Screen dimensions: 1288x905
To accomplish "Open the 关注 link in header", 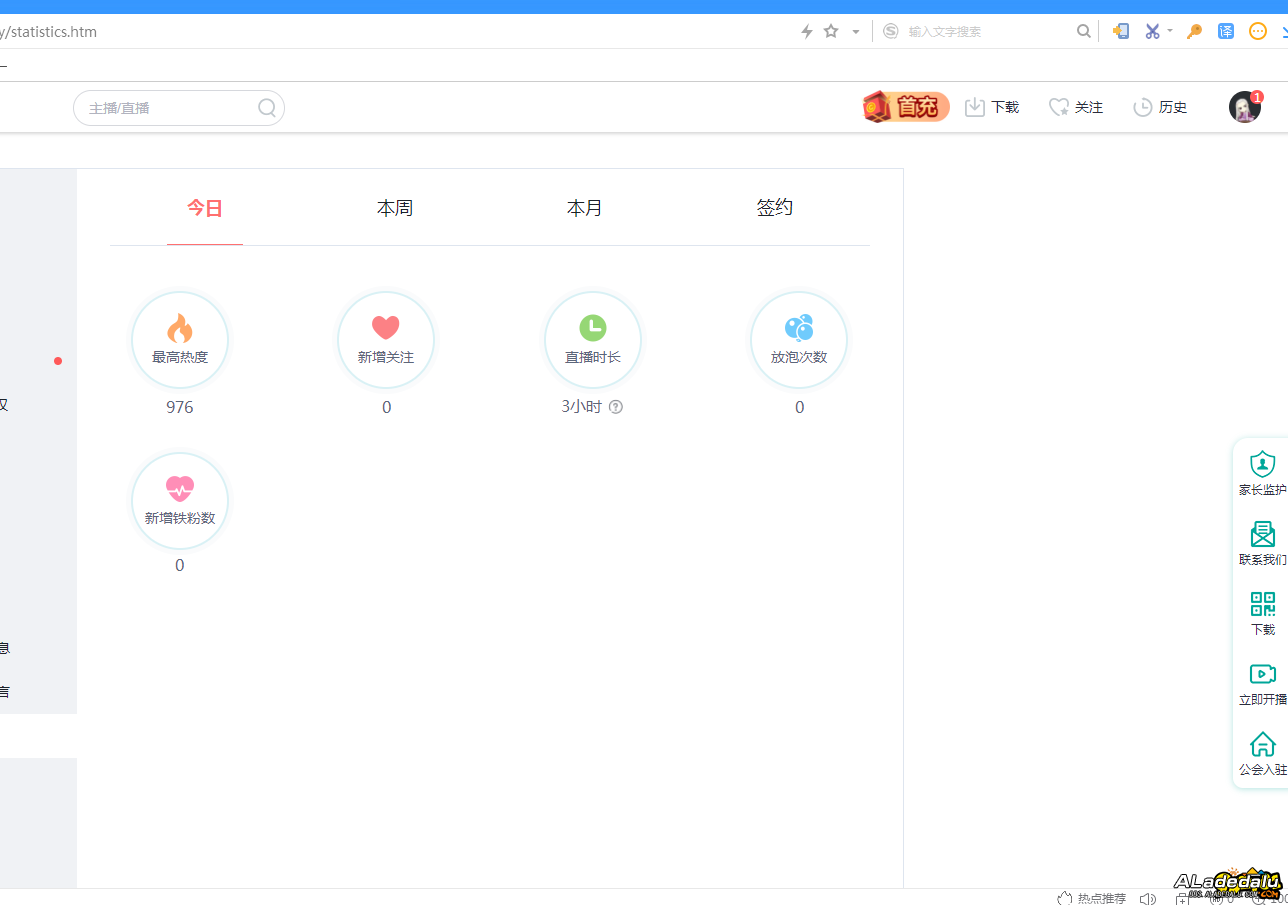I will [x=1076, y=107].
